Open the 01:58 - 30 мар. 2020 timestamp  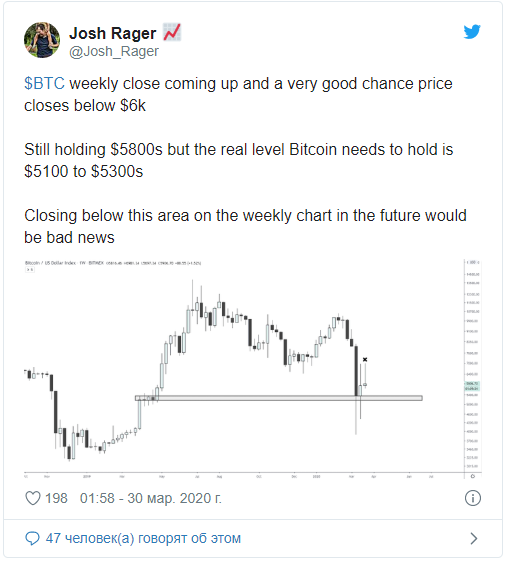(x=151, y=498)
